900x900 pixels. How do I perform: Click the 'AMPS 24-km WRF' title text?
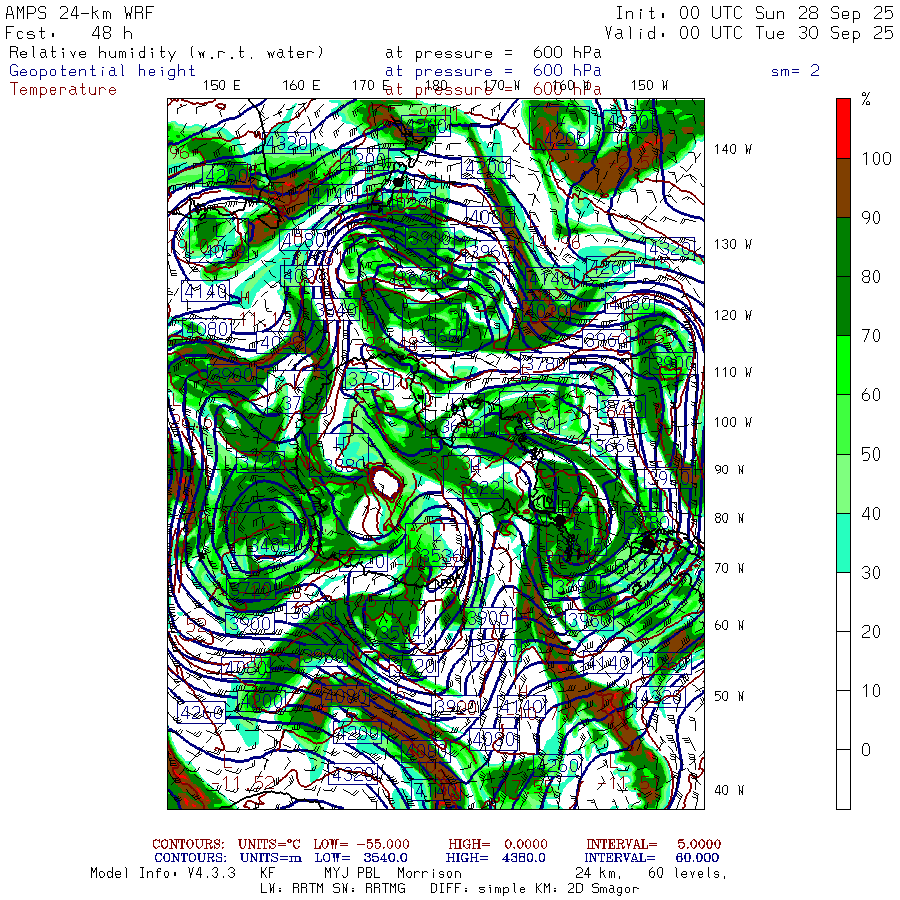coord(79,13)
